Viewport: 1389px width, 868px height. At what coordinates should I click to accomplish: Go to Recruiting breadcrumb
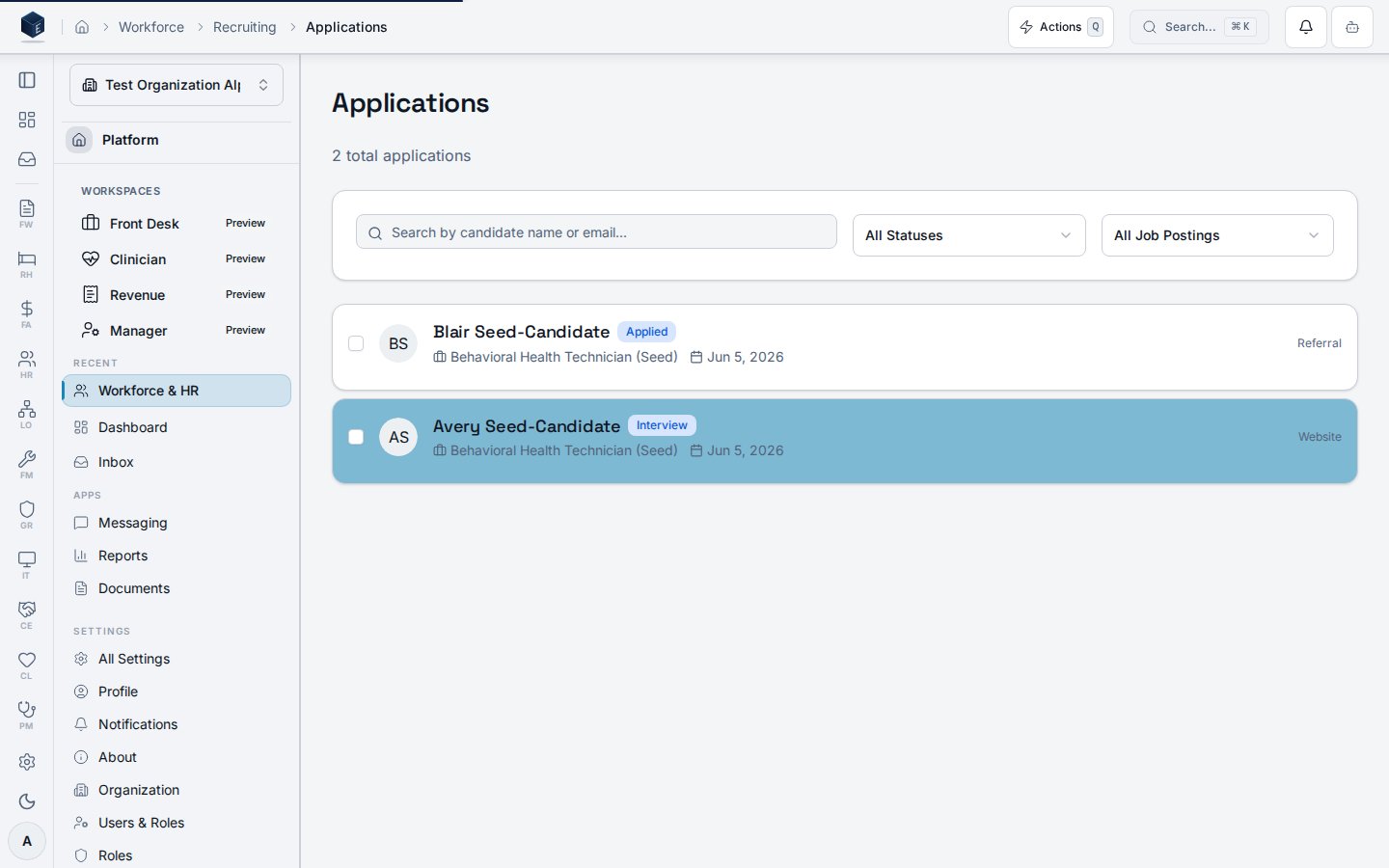coord(245,27)
